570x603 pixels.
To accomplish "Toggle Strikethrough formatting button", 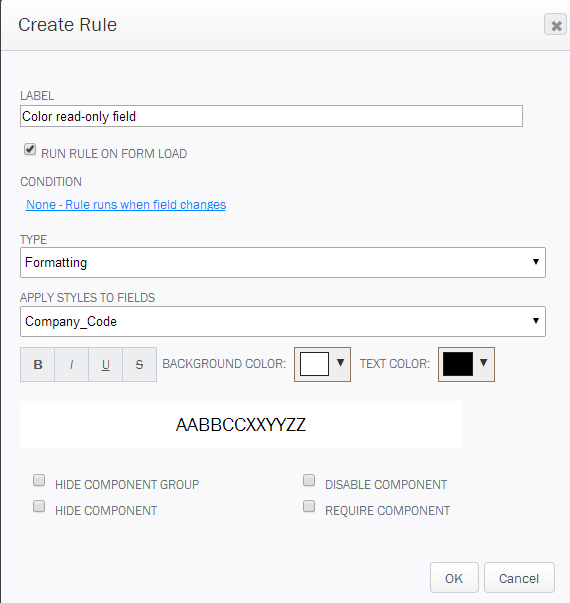I will (139, 364).
